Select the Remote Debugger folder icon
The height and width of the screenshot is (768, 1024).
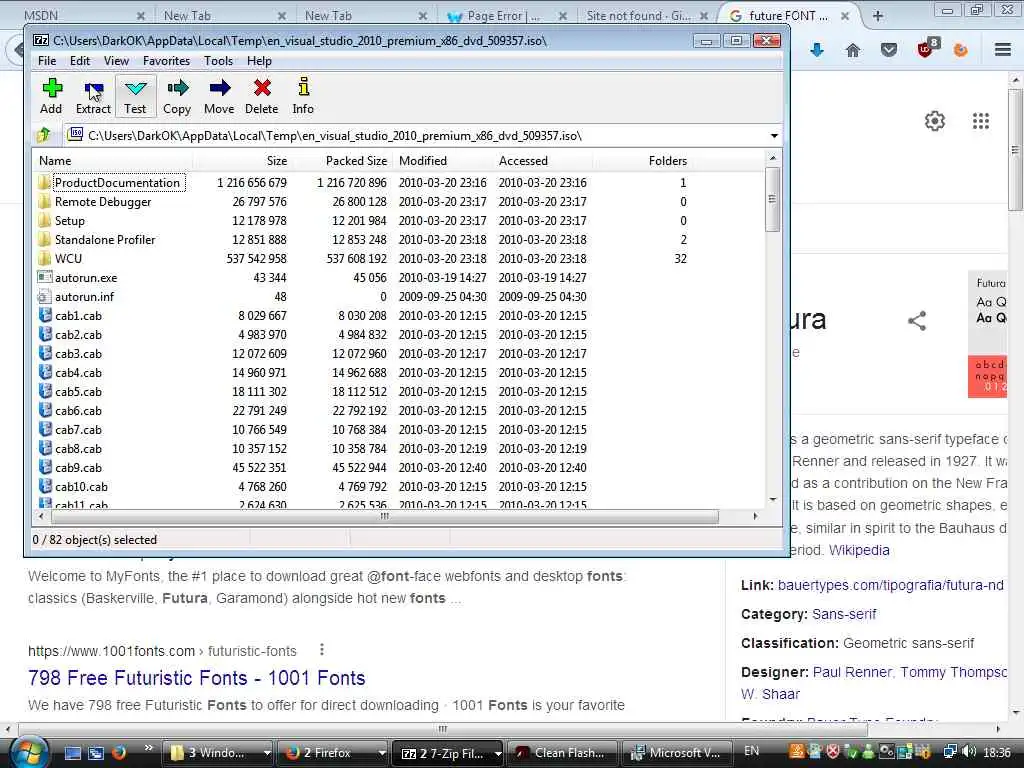click(44, 201)
